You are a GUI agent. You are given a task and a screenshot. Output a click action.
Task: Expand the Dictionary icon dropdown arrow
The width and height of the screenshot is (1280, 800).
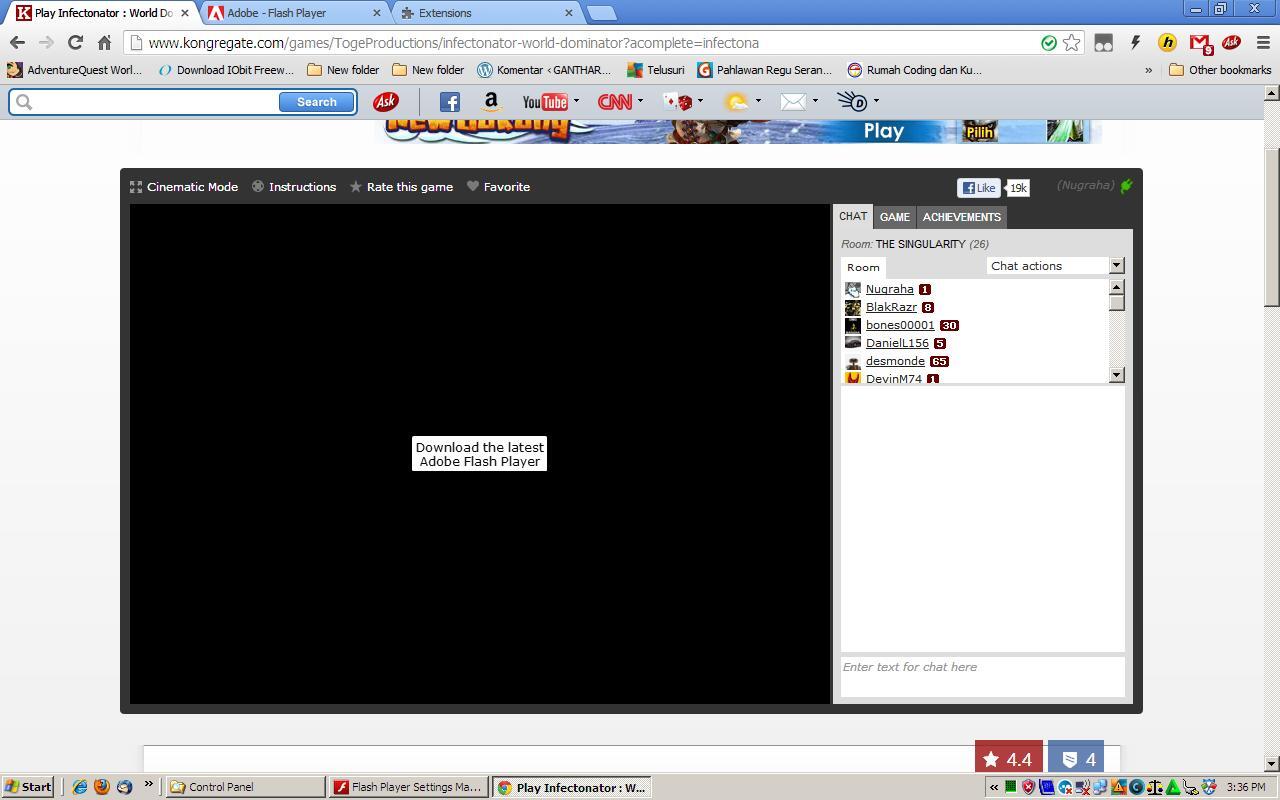[x=876, y=101]
